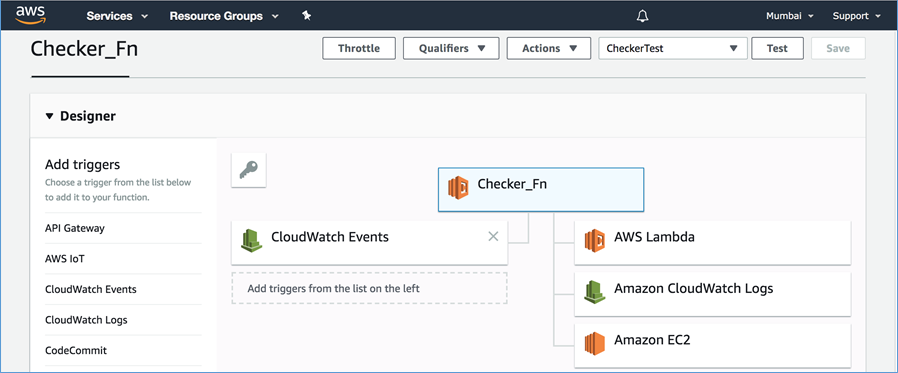Click the Throttle button
This screenshot has height=373, width=898.
coord(359,49)
